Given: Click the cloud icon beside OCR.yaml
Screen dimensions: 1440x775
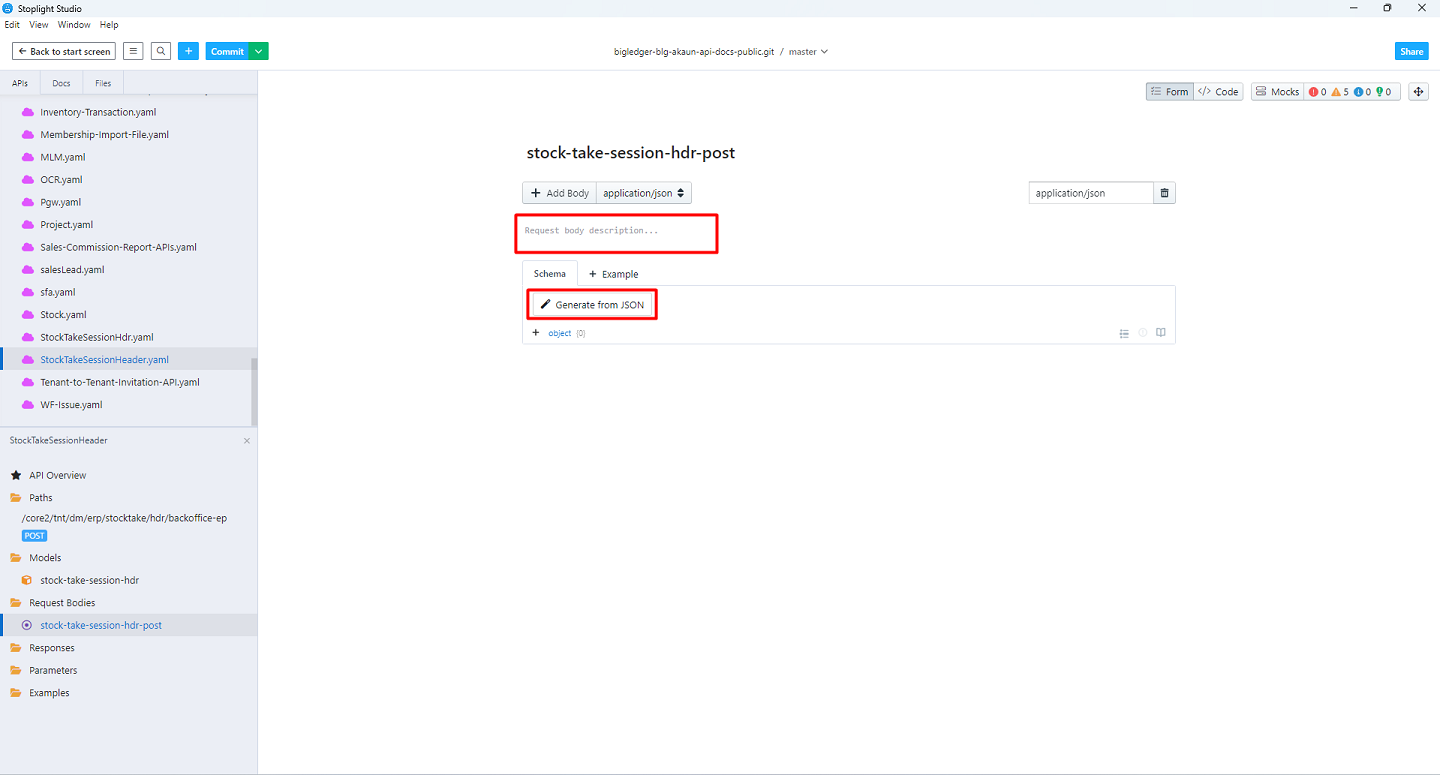Looking at the screenshot, I should [28, 180].
